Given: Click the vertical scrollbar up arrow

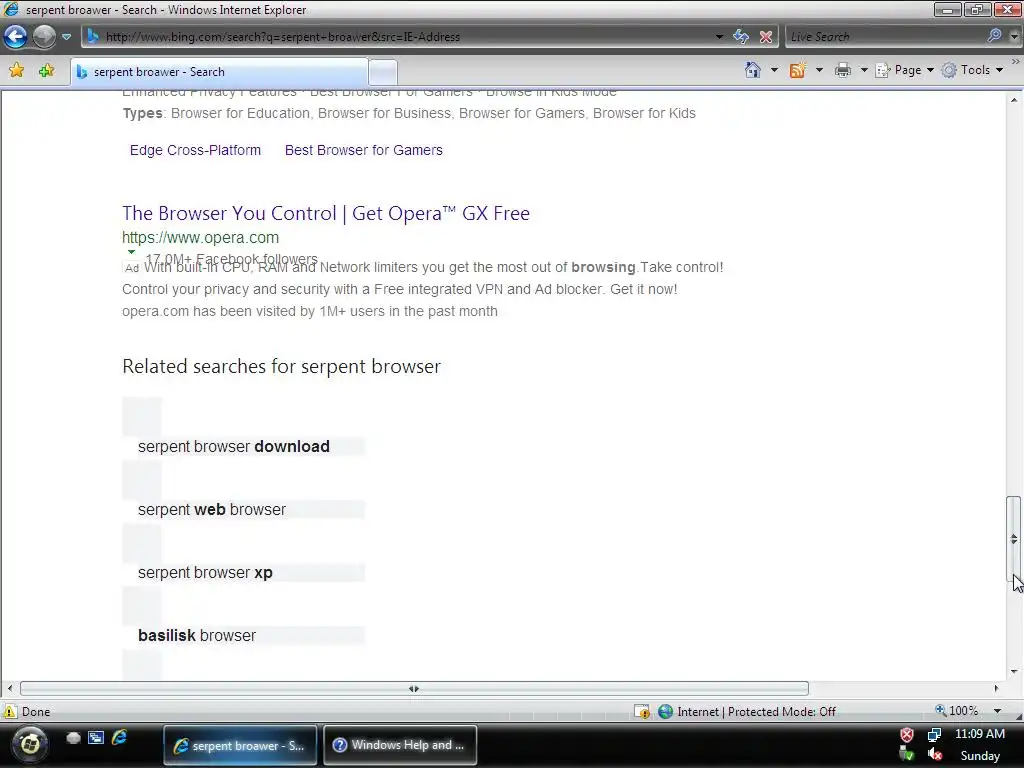Looking at the screenshot, I should (1014, 100).
